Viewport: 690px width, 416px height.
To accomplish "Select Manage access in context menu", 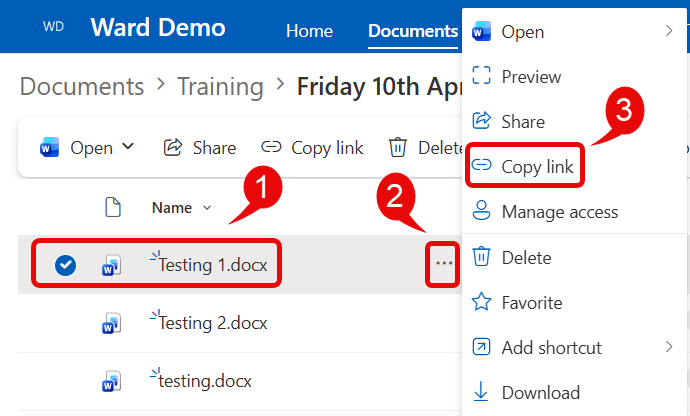I will pos(558,212).
